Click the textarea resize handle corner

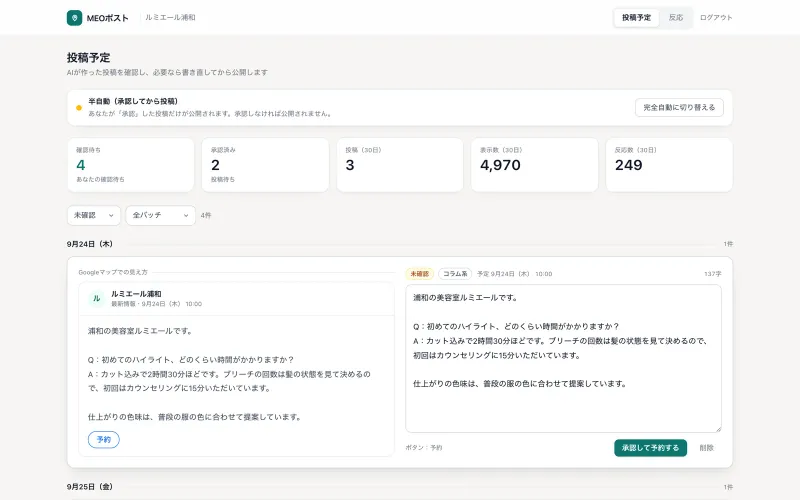tap(718, 429)
